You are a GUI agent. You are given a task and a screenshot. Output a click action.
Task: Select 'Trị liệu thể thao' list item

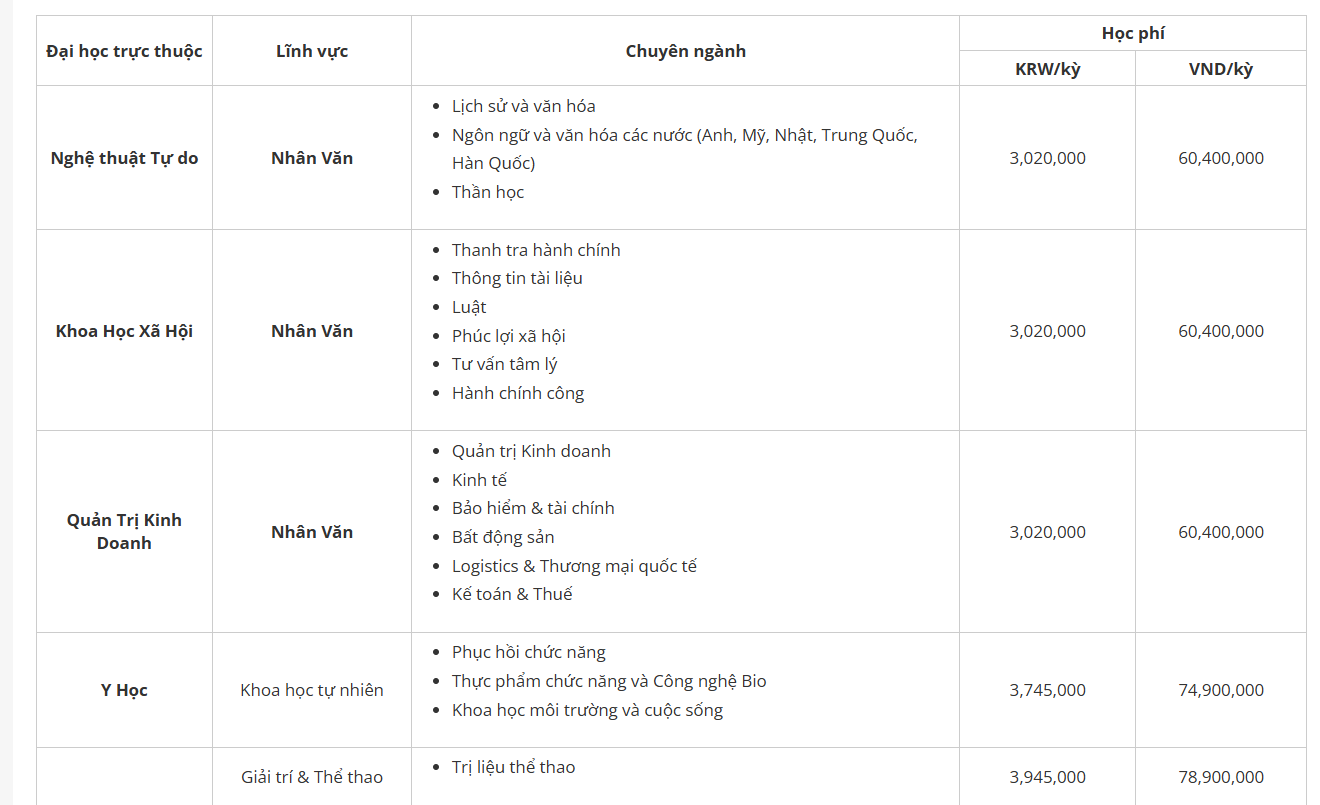[513, 767]
